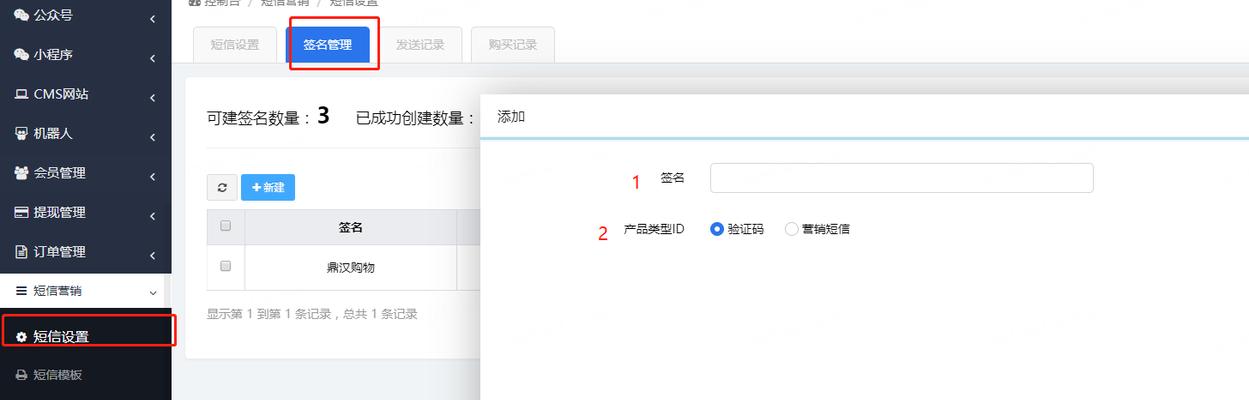Click the users icon beside 会员管理
The width and height of the screenshot is (1249, 400).
21,172
